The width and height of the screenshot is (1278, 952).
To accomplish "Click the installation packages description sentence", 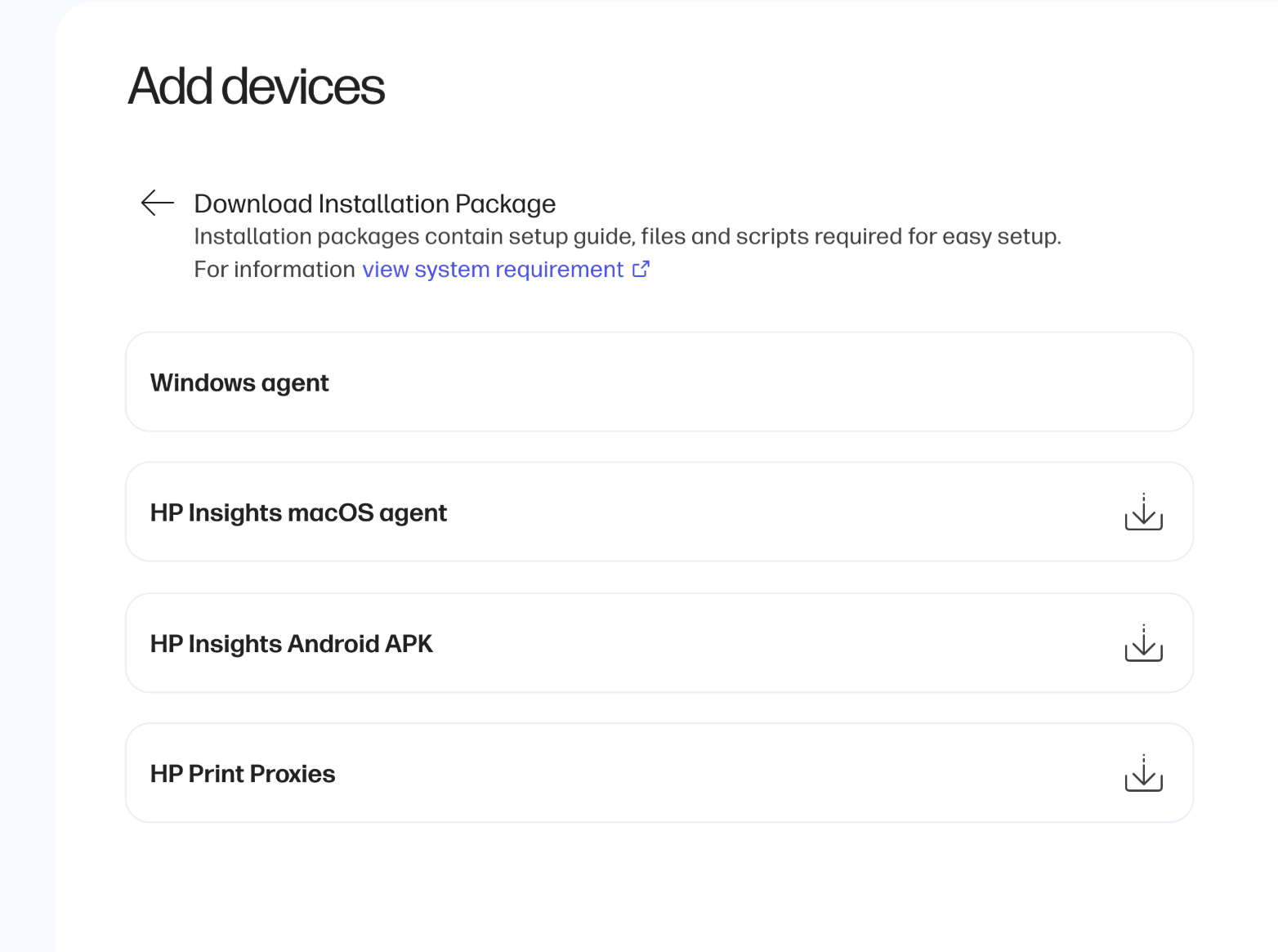I will click(628, 236).
